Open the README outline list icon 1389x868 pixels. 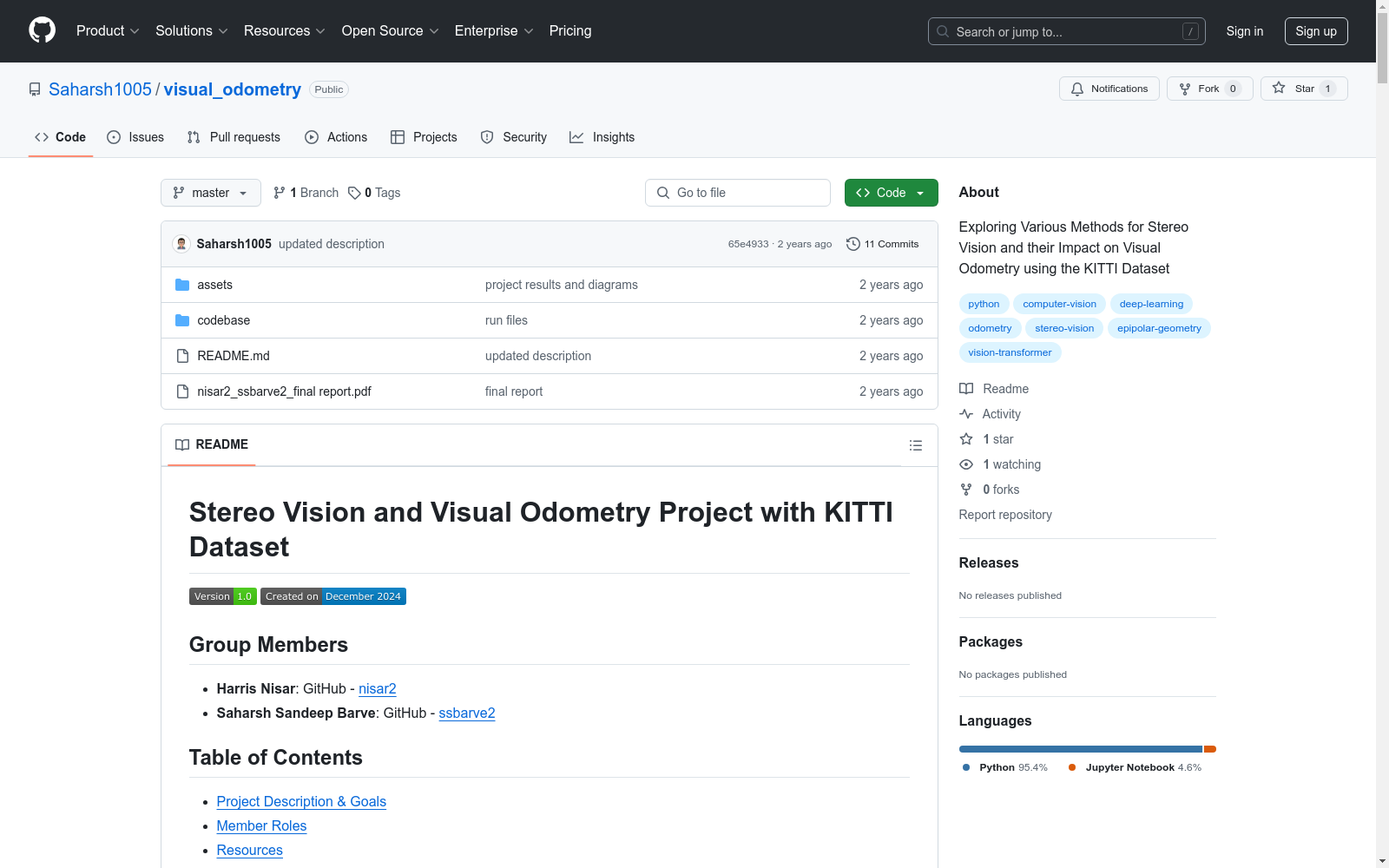click(916, 445)
